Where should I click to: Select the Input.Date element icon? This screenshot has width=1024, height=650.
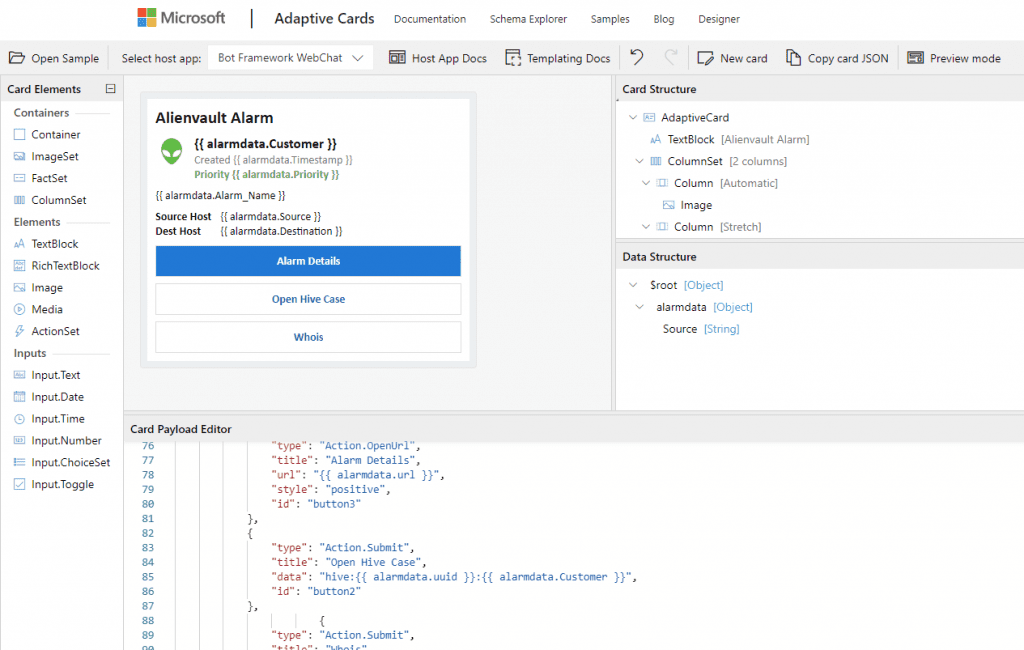coord(20,397)
